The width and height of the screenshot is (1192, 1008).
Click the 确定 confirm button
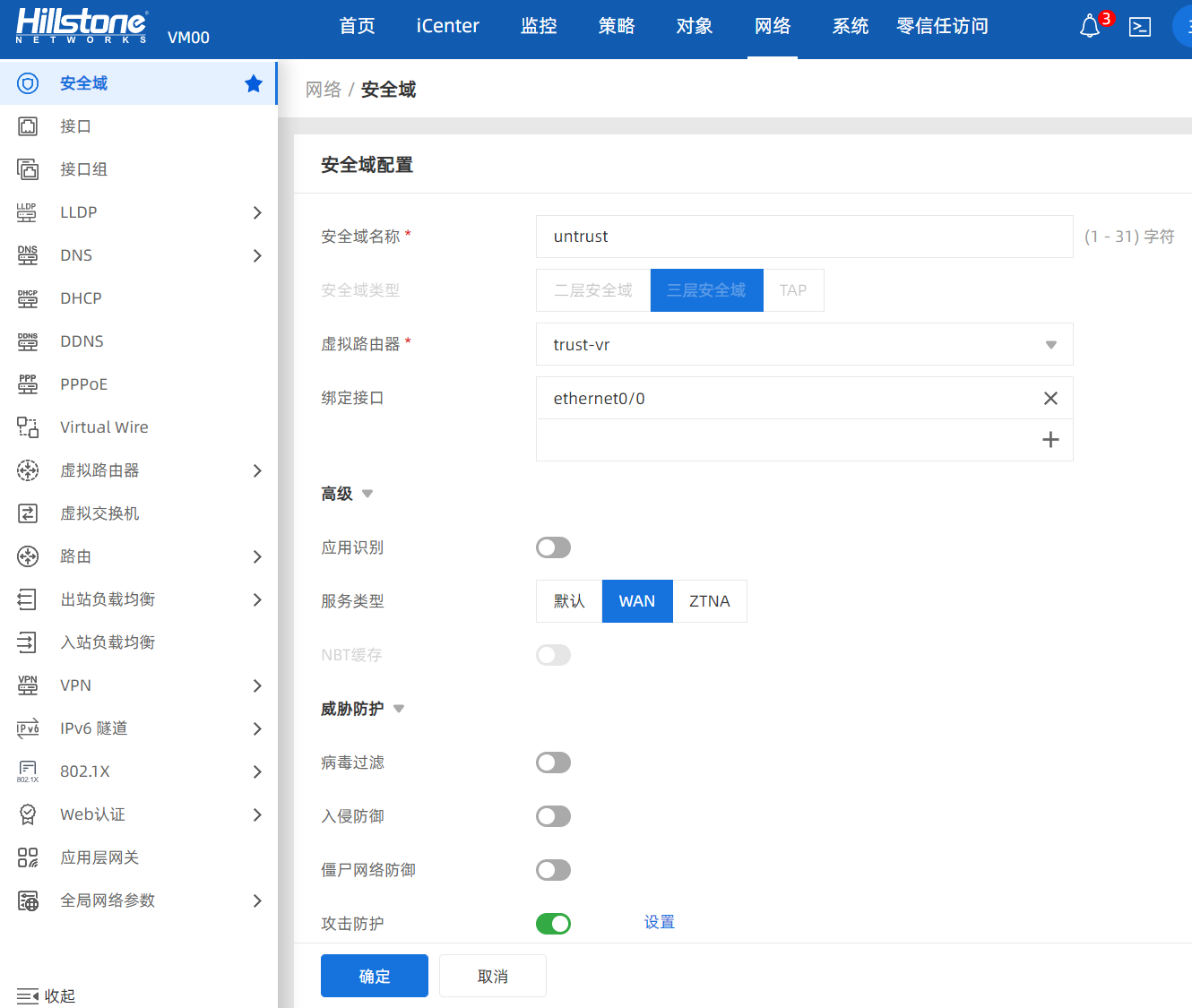tap(375, 976)
